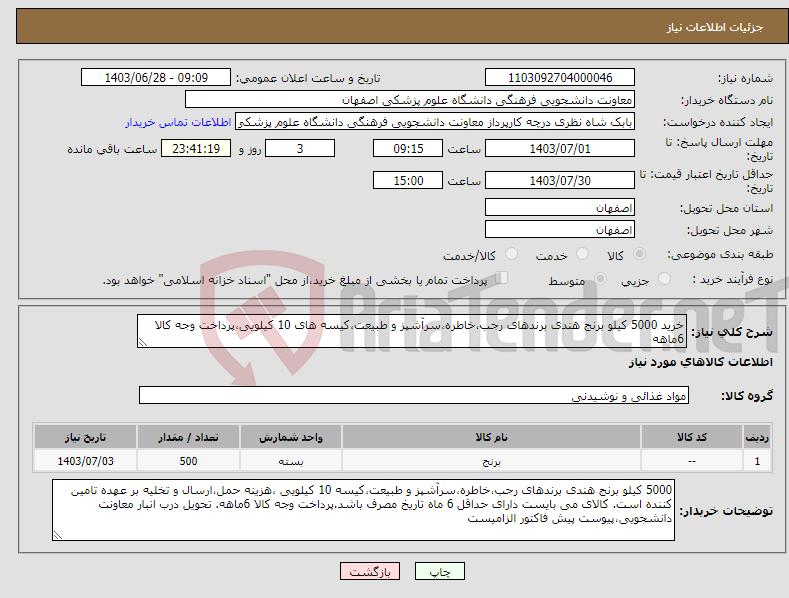Click the quantity cell 500
The height and width of the screenshot is (598, 789).
pyautogui.click(x=188, y=461)
